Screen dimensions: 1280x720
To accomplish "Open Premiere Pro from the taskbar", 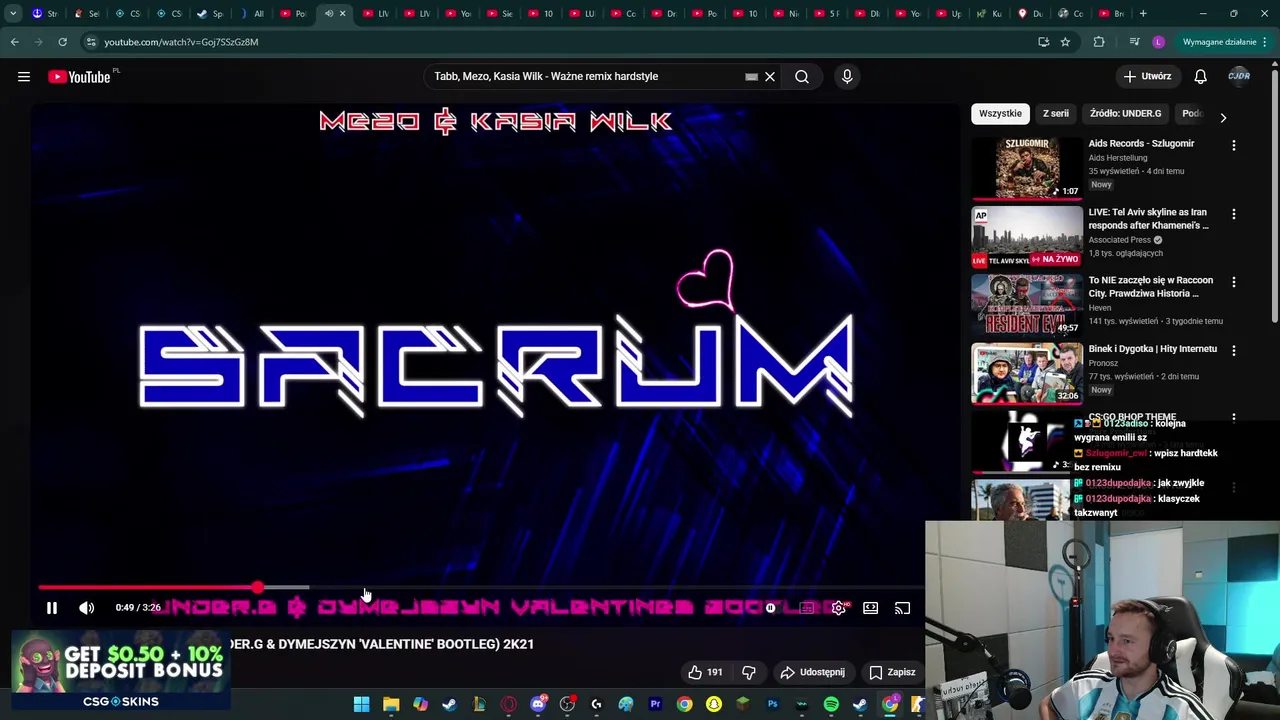I will click(655, 705).
